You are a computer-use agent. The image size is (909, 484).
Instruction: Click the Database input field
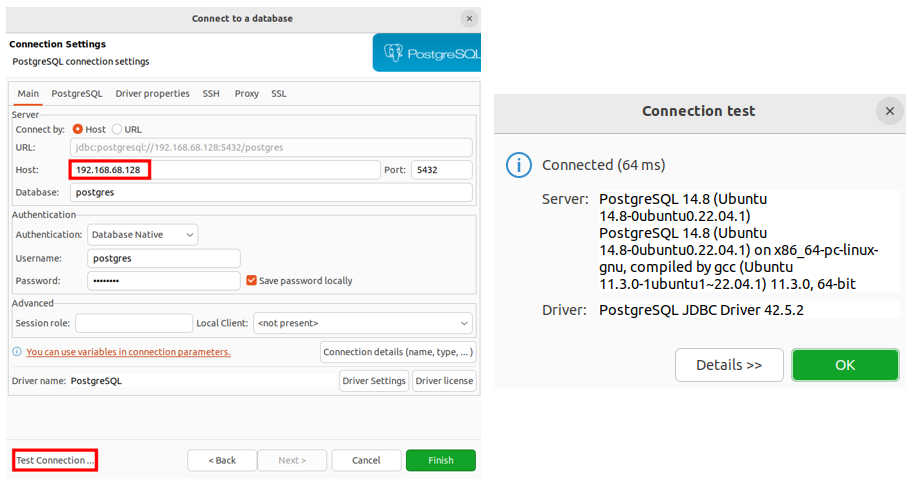(271, 192)
